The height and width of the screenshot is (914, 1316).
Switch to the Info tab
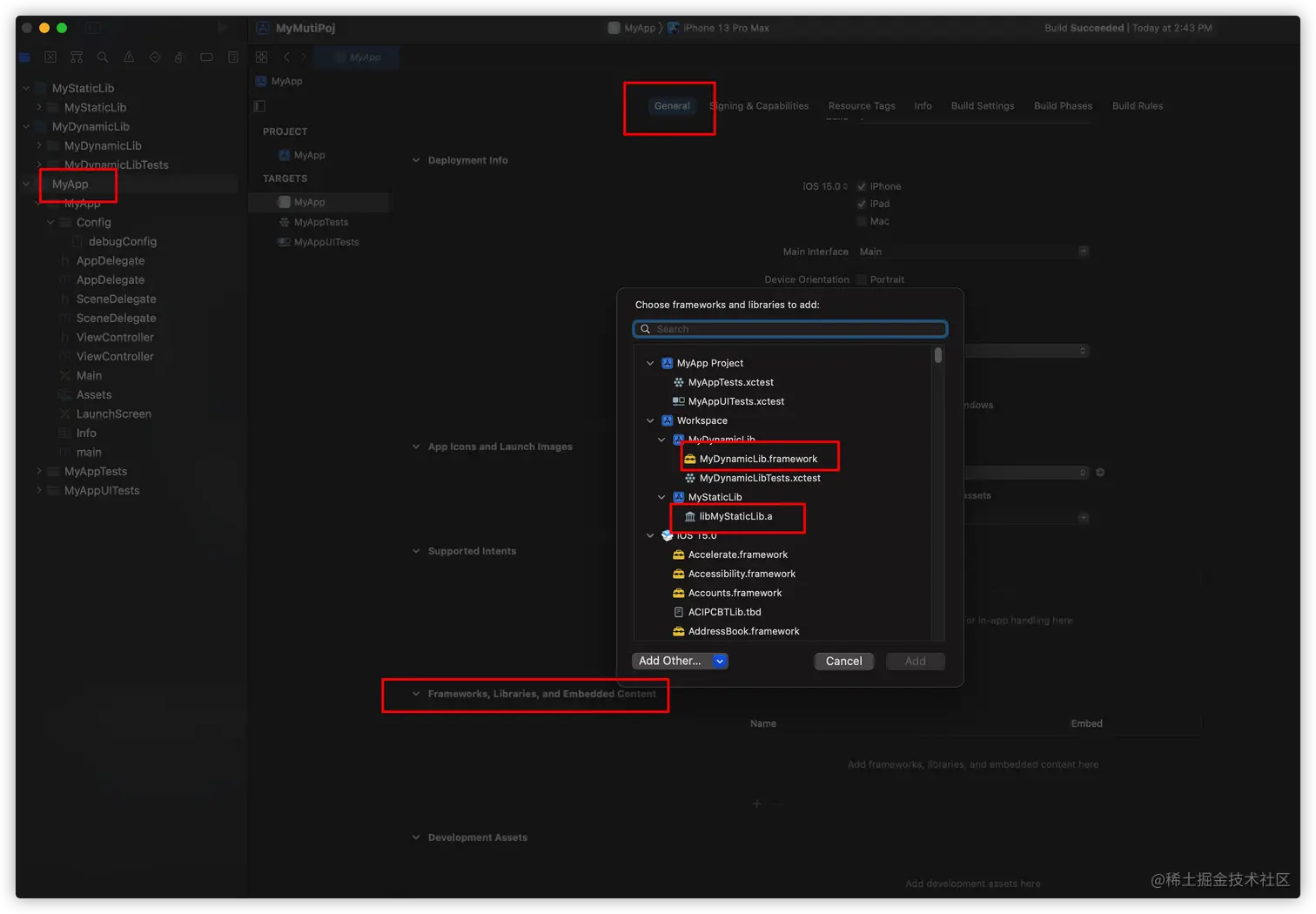[x=923, y=106]
